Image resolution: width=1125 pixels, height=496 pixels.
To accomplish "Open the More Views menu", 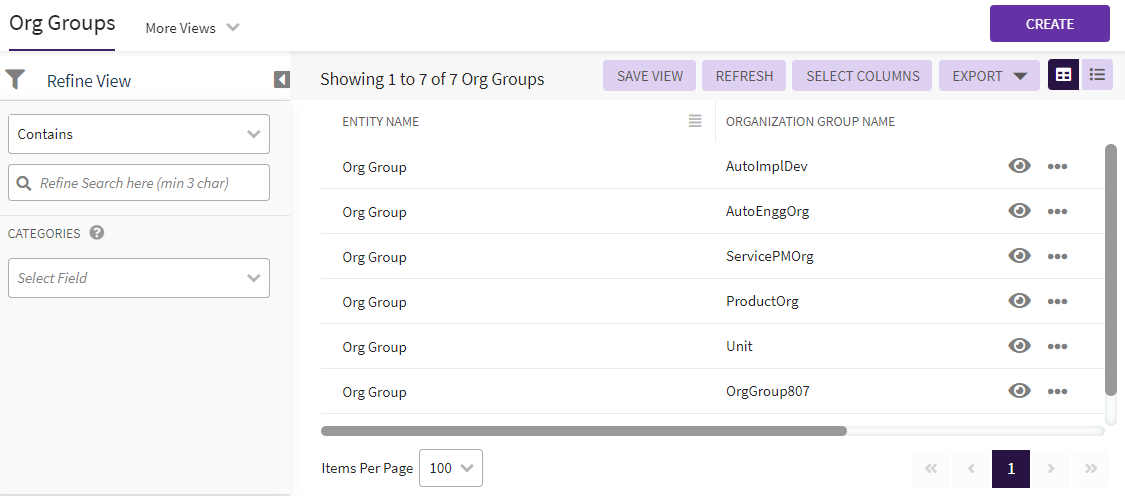I will pos(192,28).
